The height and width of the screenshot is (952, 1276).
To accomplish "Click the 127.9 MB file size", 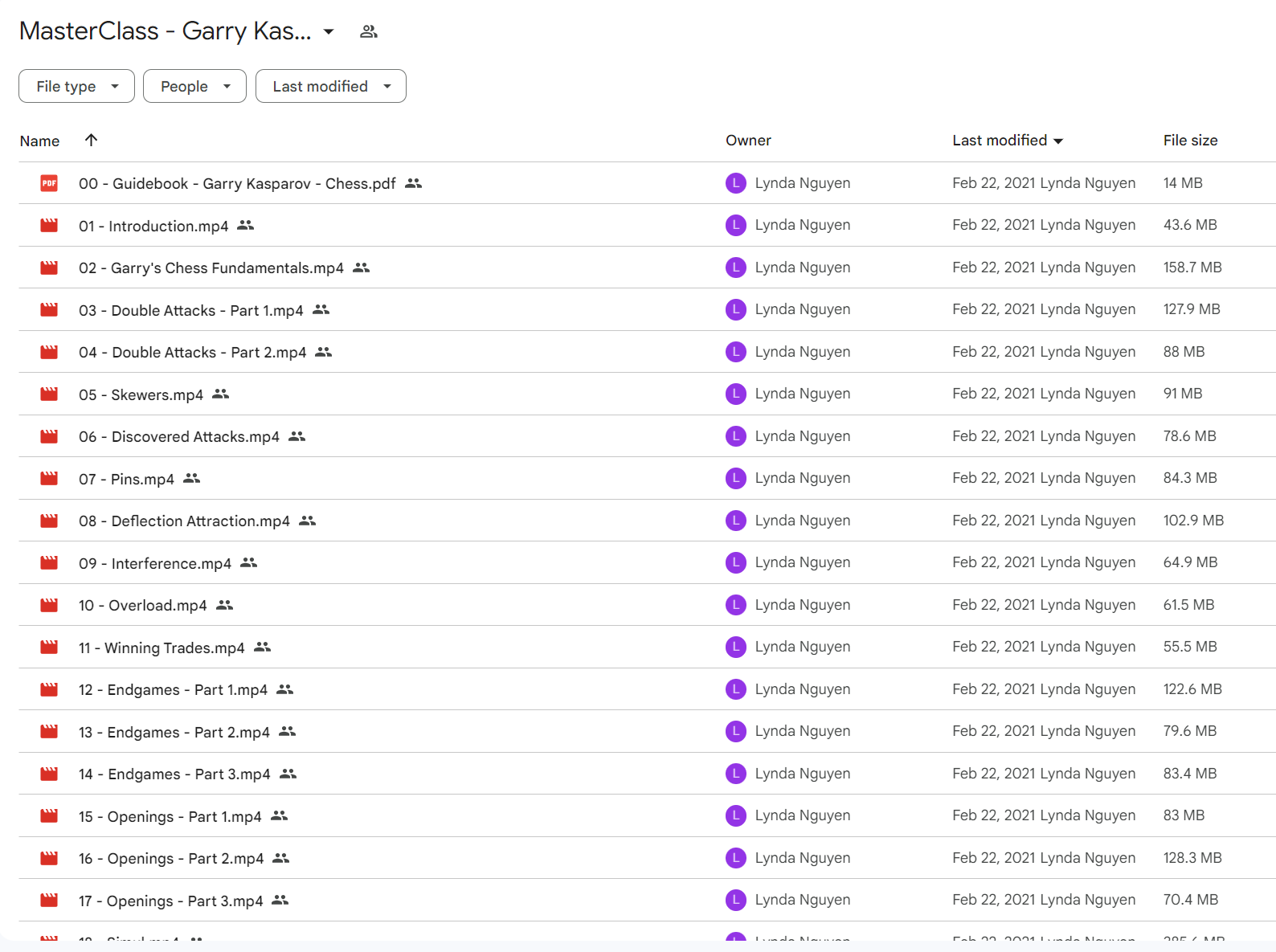I will click(1192, 309).
